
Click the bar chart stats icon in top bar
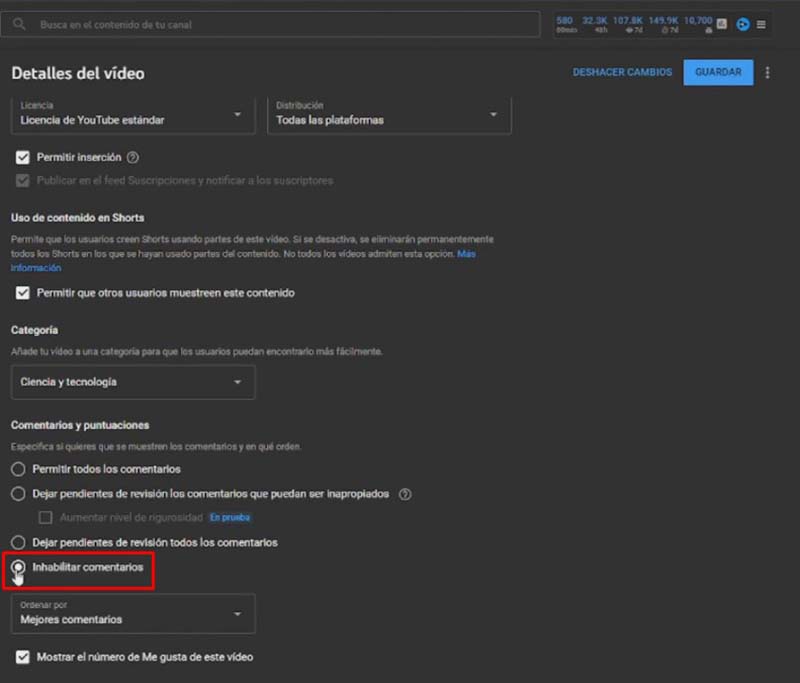721,23
